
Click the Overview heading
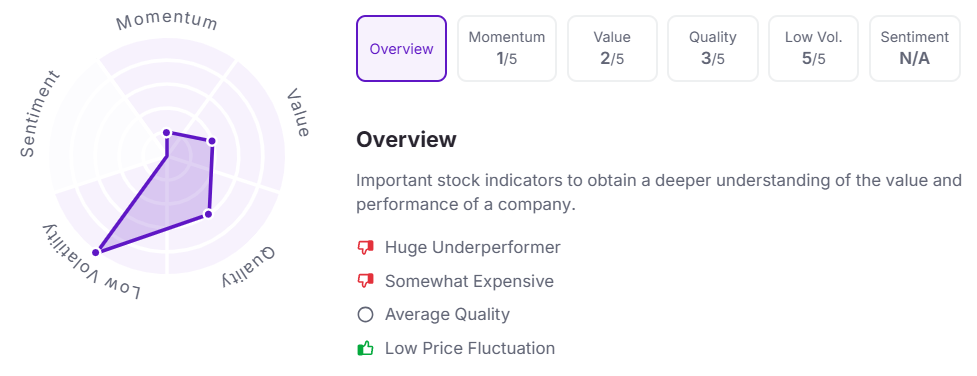point(406,140)
